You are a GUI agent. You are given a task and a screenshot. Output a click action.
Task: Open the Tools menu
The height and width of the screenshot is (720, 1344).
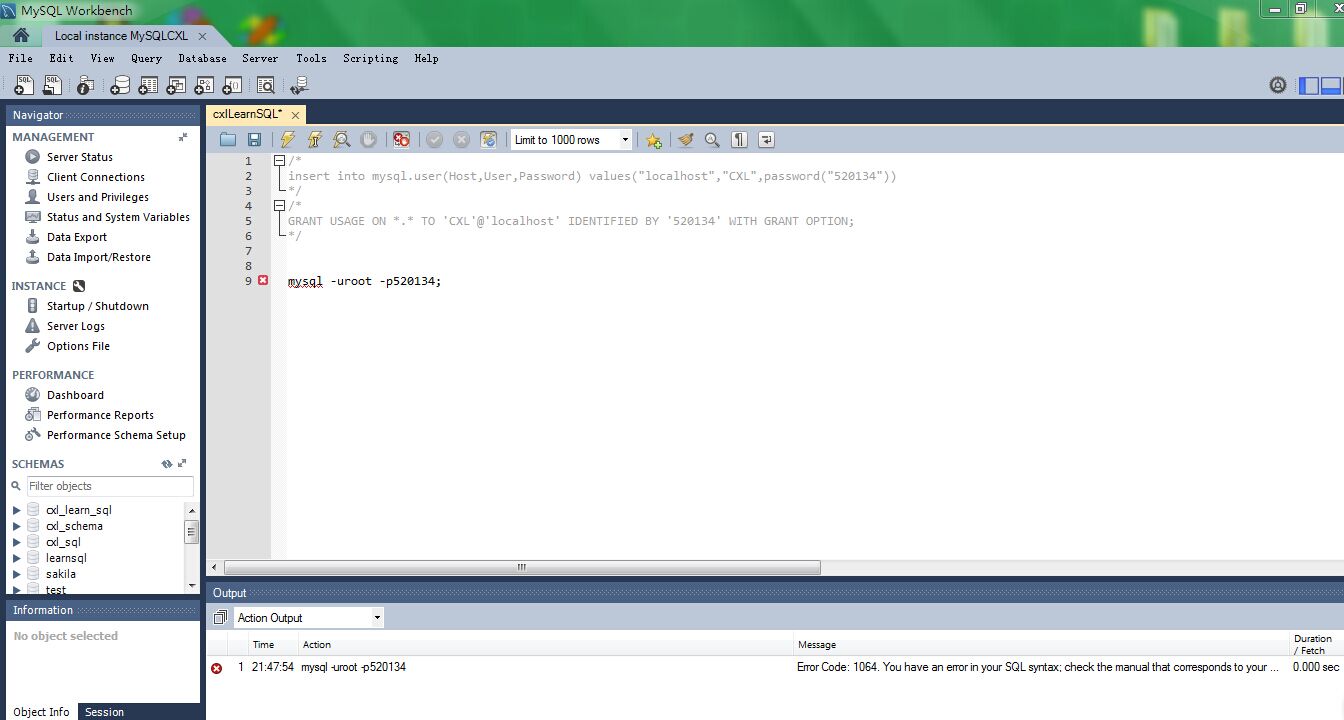(311, 58)
